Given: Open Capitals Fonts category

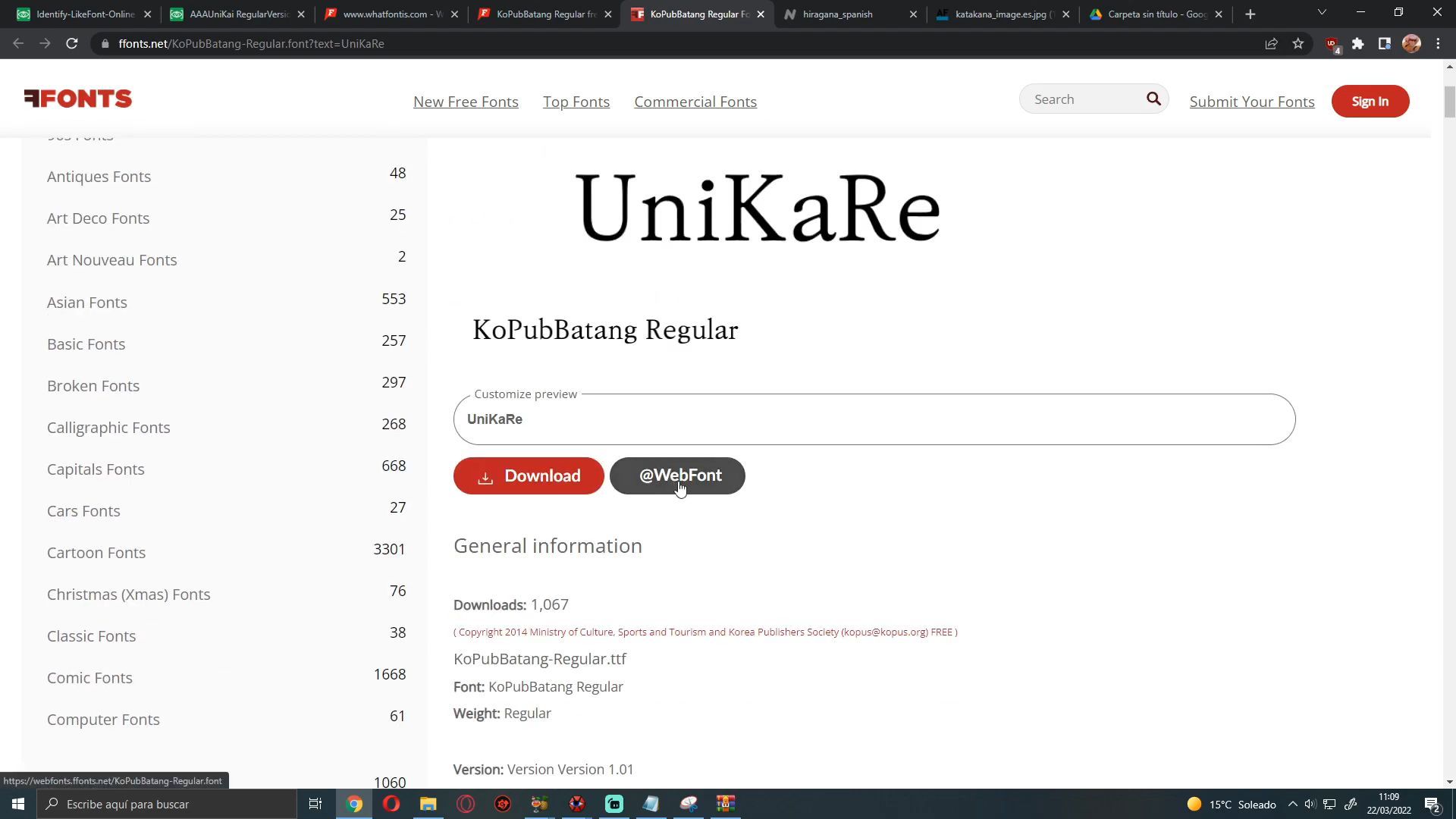Looking at the screenshot, I should pos(96,469).
